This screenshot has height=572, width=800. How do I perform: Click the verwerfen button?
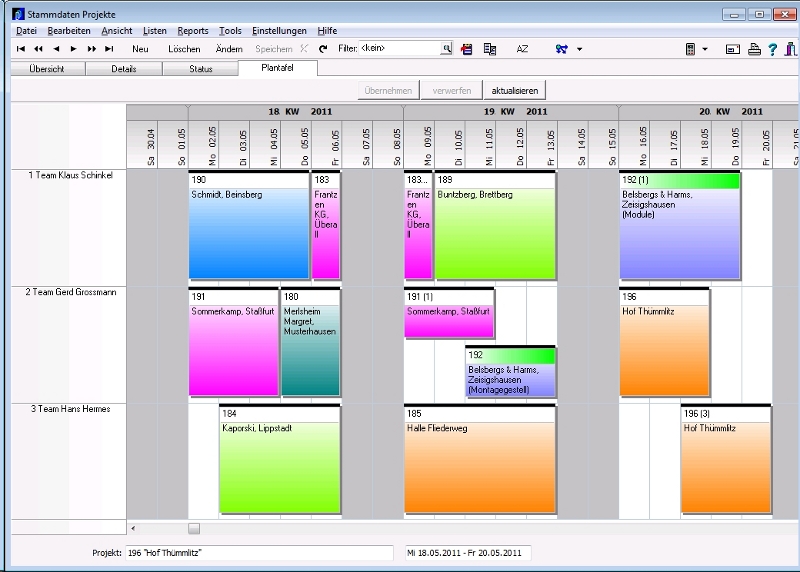(x=452, y=90)
